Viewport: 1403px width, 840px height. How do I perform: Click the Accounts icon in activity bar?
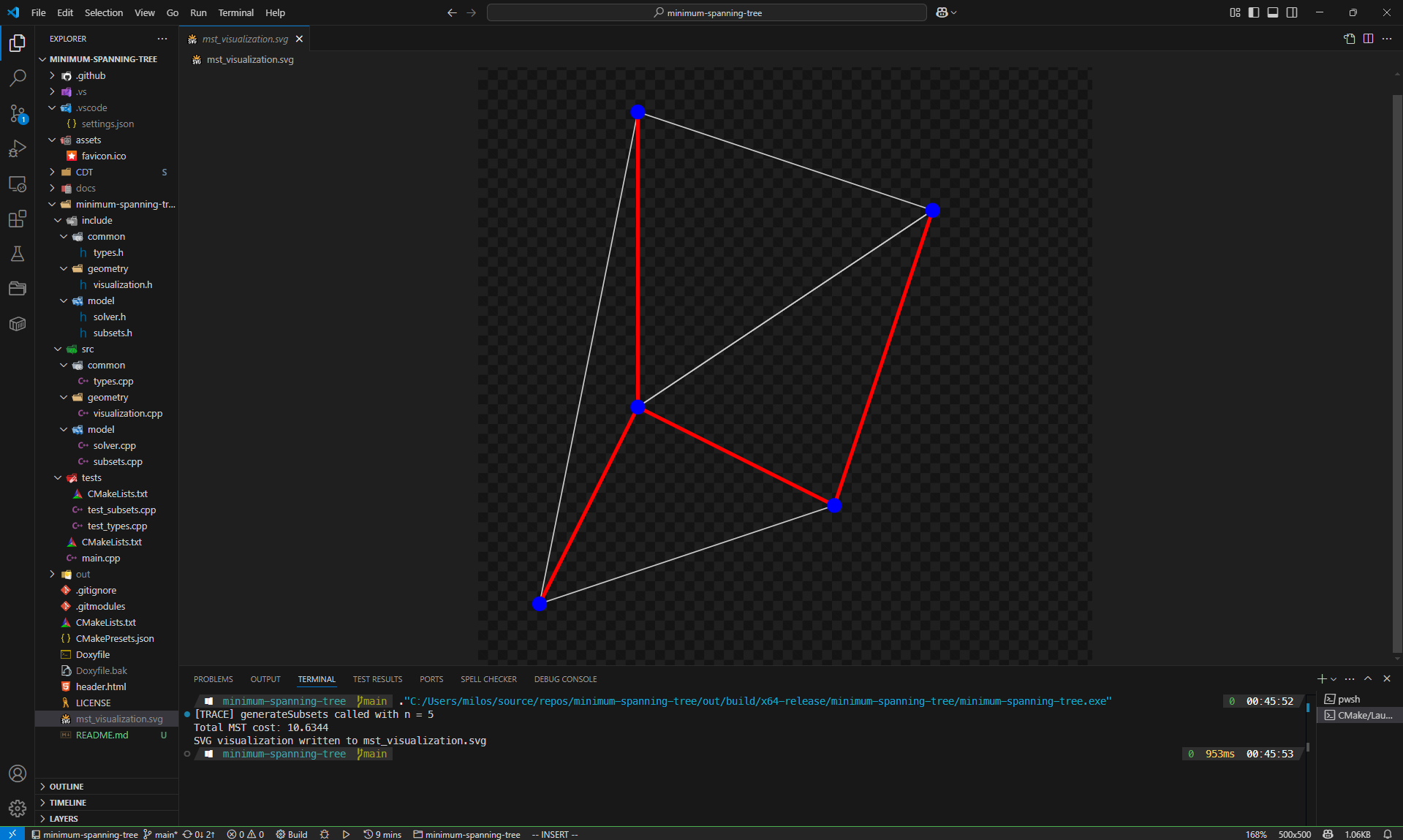pos(18,773)
